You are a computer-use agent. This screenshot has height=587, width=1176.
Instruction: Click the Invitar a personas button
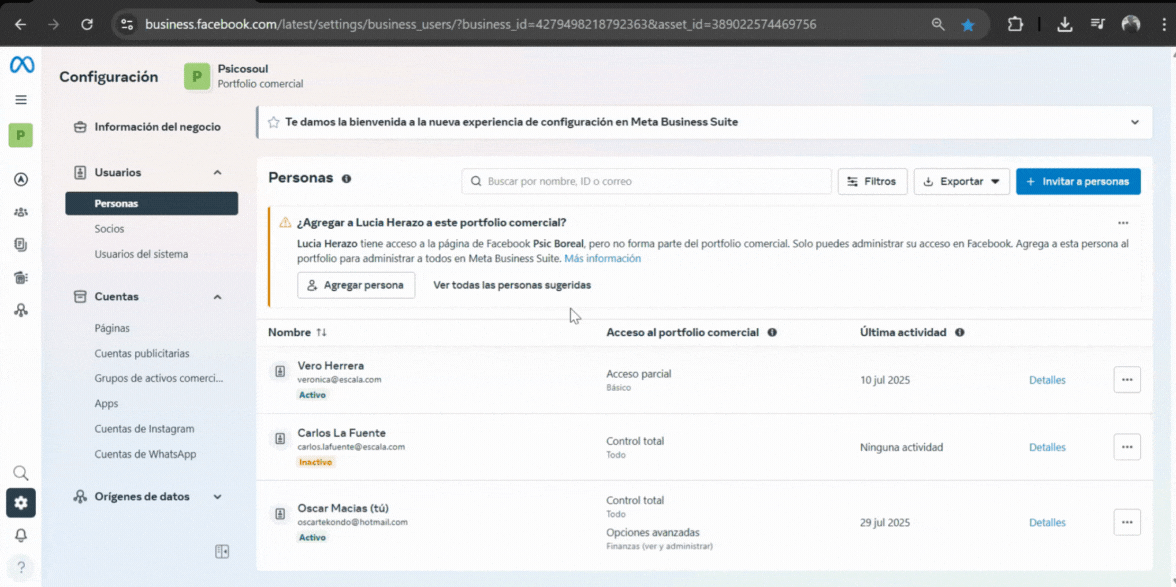(x=1078, y=181)
